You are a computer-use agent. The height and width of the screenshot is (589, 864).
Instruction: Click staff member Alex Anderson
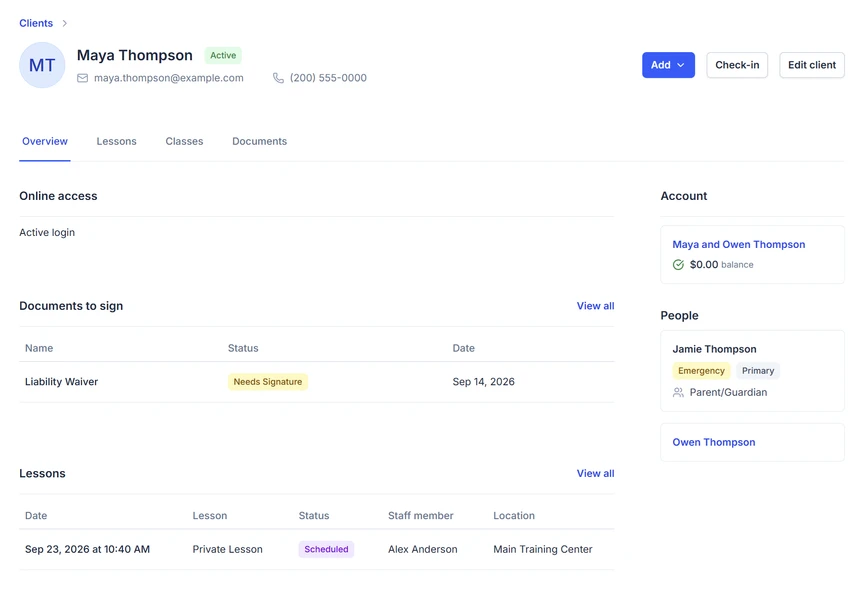pyautogui.click(x=423, y=549)
